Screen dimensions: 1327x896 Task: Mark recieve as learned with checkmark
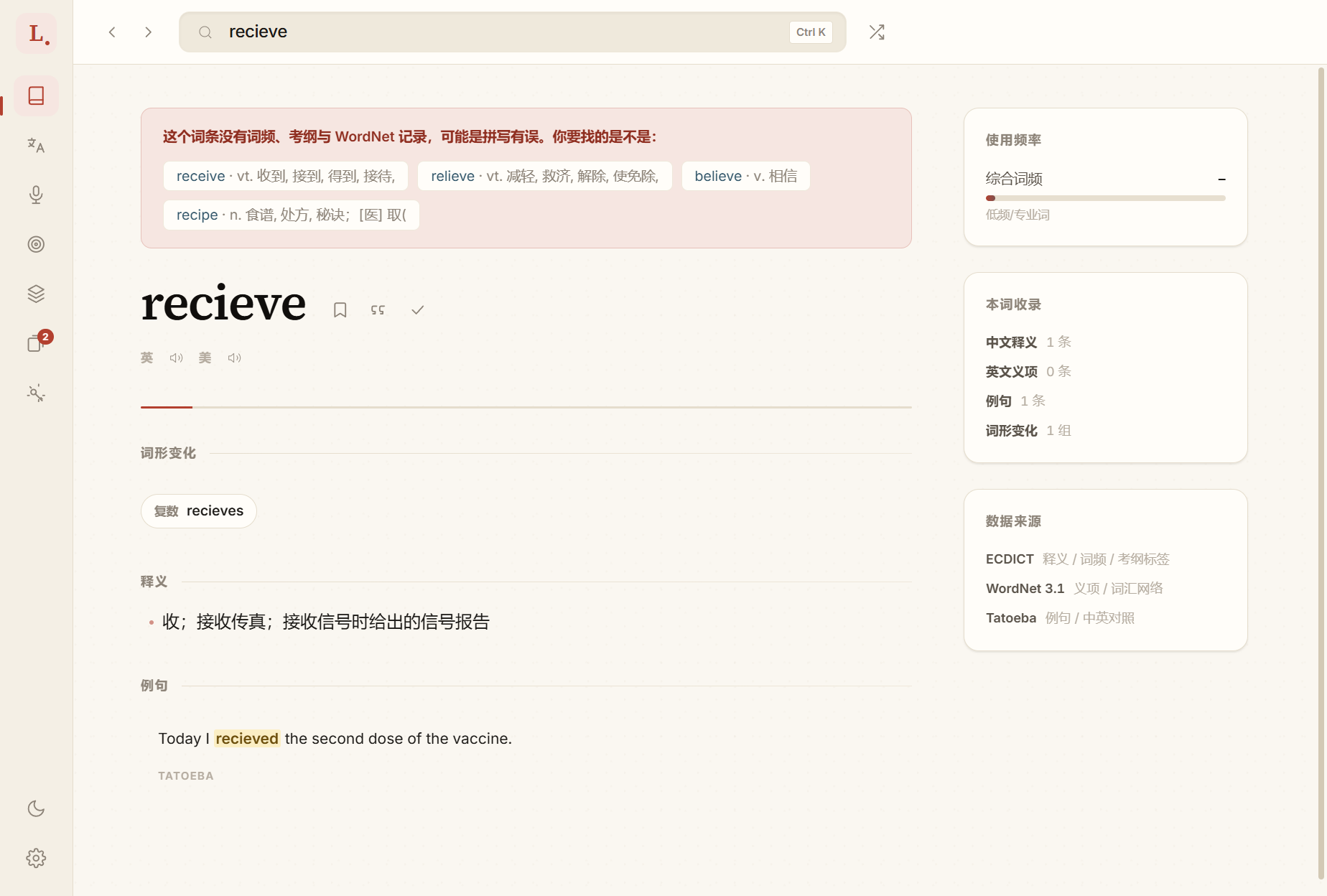417,309
